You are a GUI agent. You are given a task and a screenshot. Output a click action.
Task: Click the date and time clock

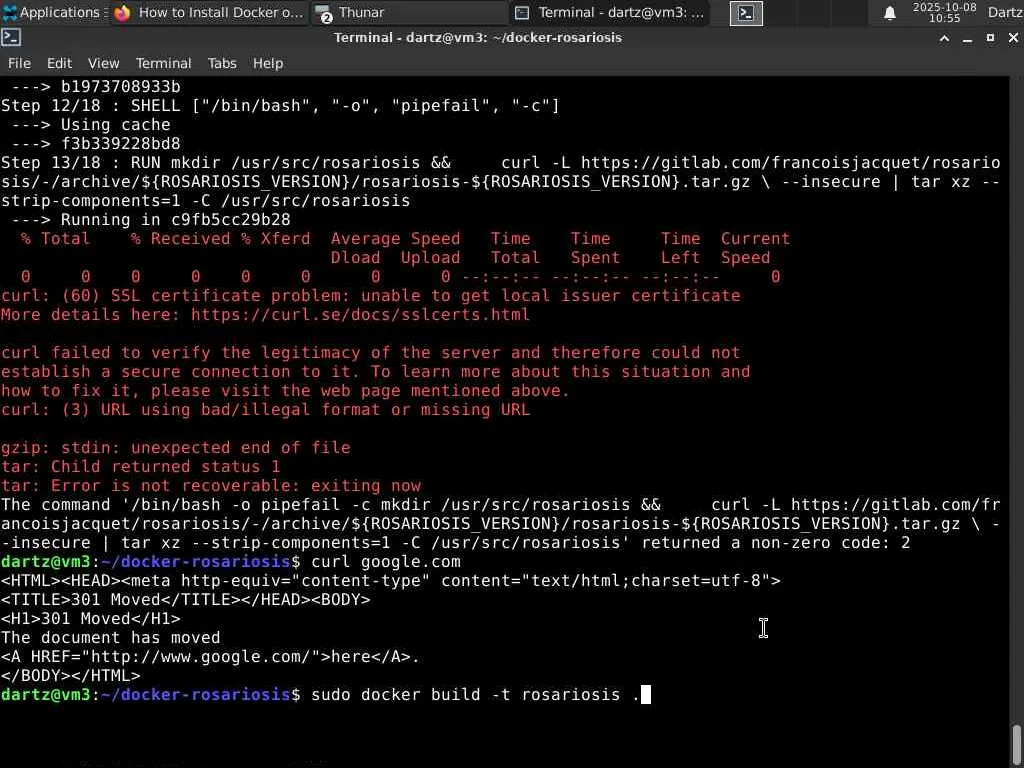click(x=944, y=12)
